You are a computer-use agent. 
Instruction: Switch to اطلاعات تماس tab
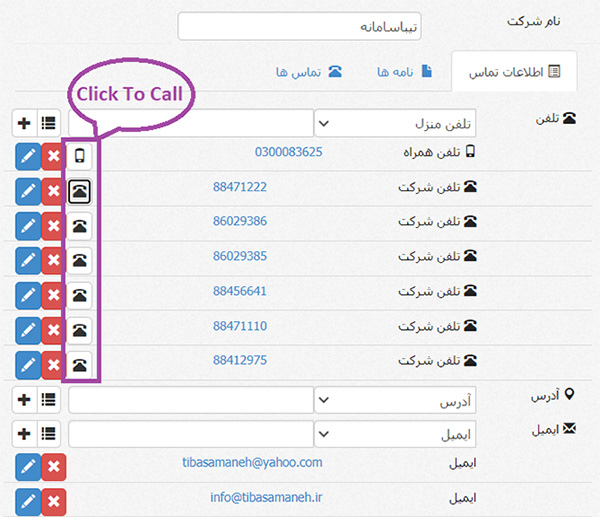[514, 72]
